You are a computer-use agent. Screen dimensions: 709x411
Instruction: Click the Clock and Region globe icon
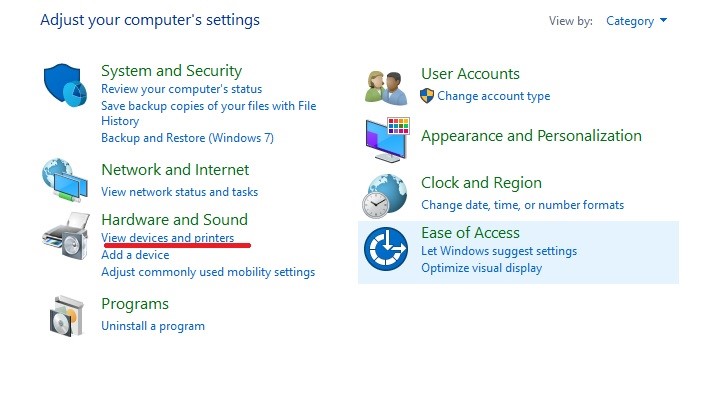point(384,196)
